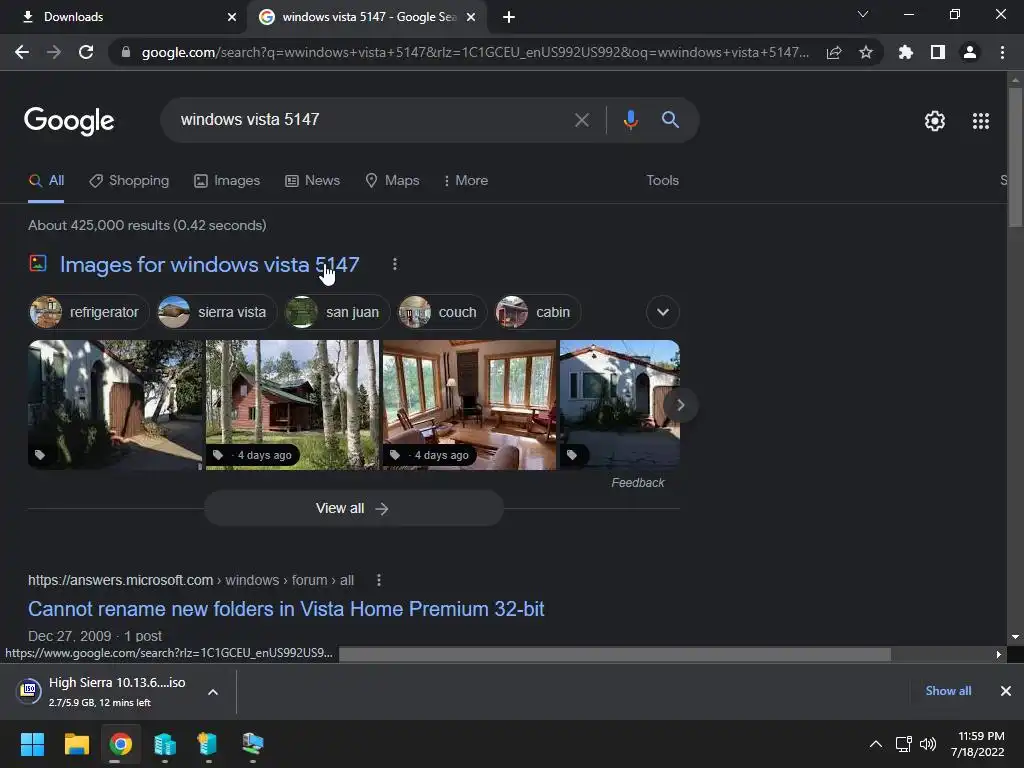Open Chrome profile avatar
The image size is (1024, 768).
(x=970, y=52)
